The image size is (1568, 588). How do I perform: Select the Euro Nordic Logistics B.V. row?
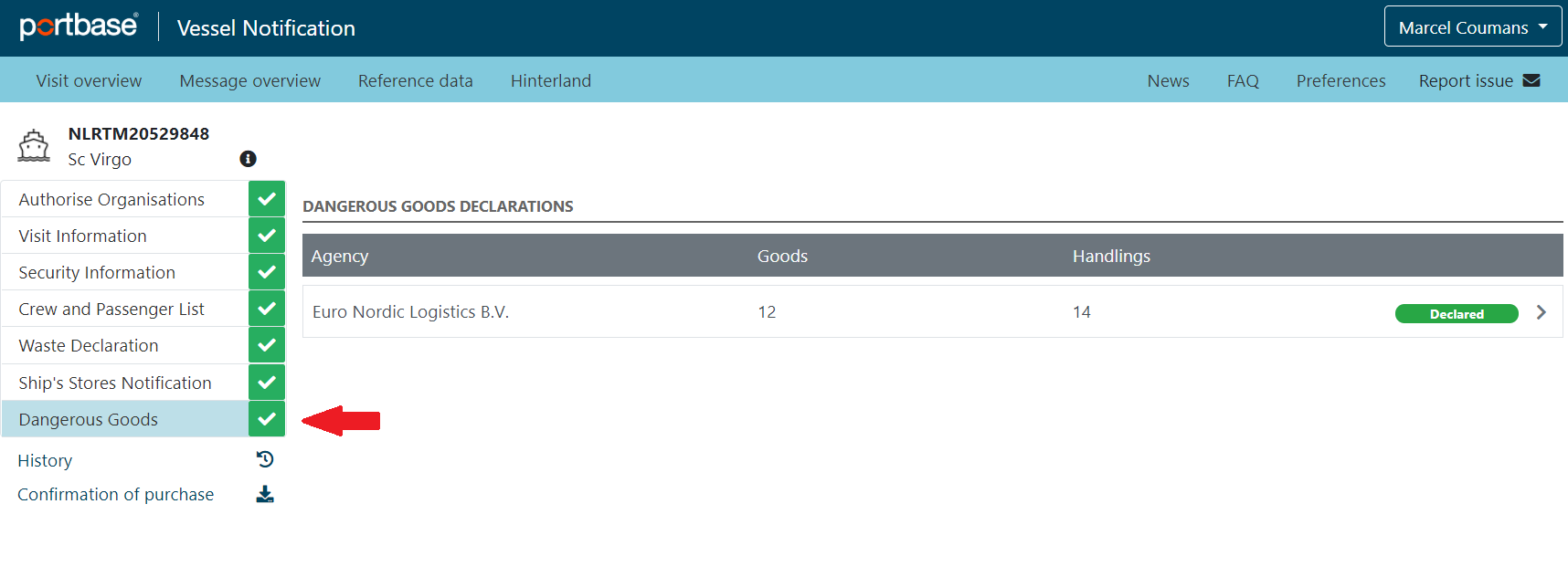(932, 311)
